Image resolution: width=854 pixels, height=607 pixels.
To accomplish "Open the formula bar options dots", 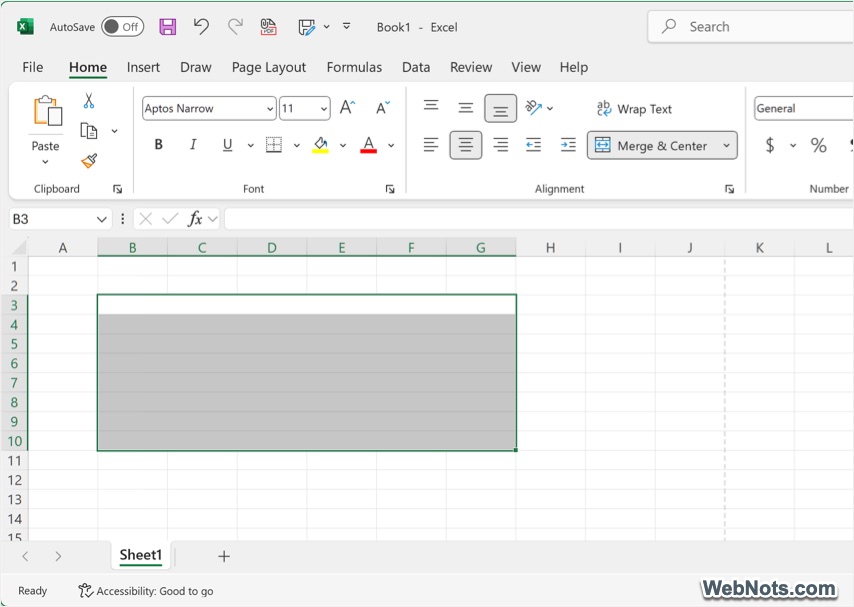I will (123, 219).
